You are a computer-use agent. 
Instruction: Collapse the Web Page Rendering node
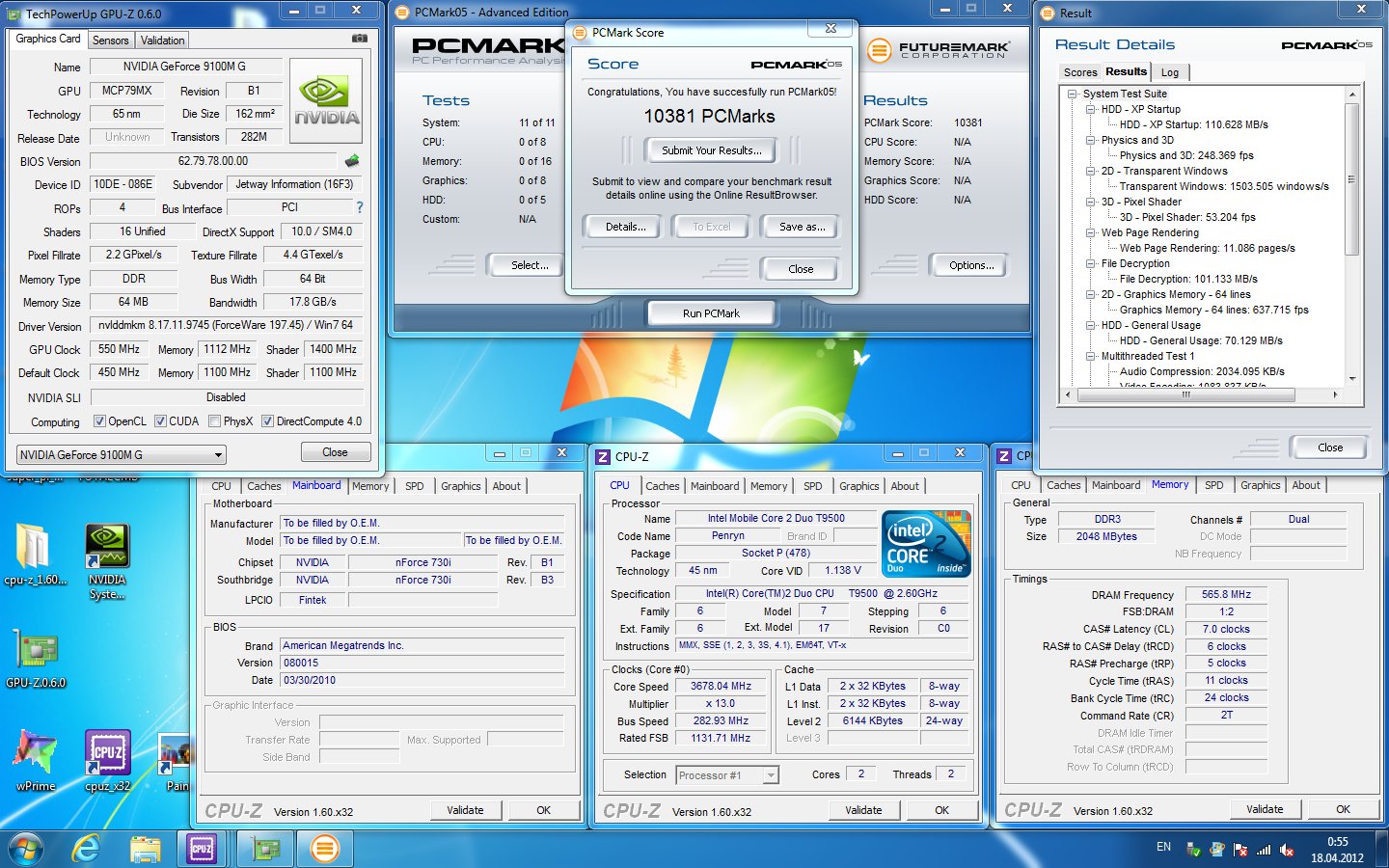pyautogui.click(x=1091, y=232)
